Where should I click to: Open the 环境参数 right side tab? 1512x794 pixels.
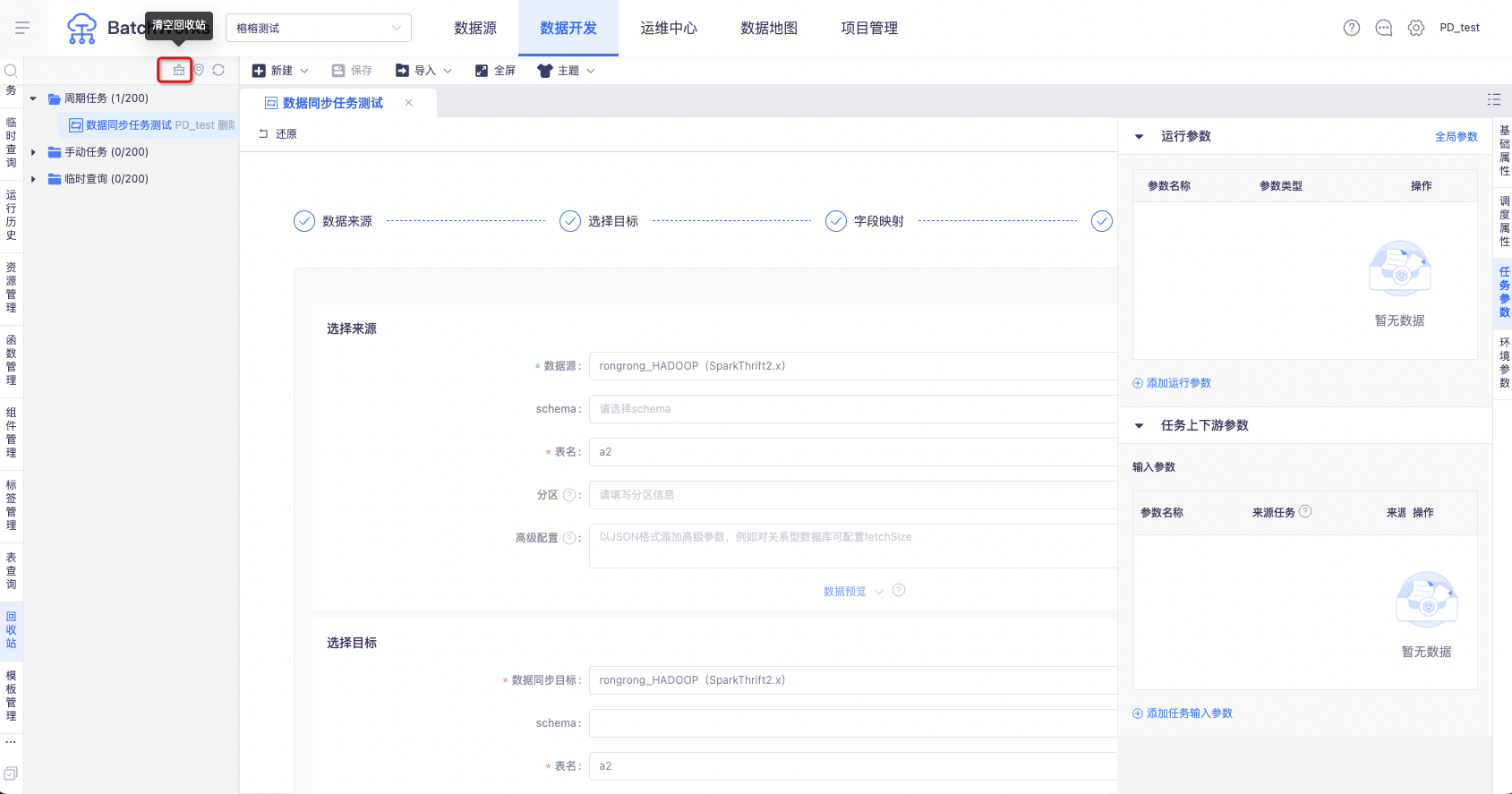(x=1504, y=363)
